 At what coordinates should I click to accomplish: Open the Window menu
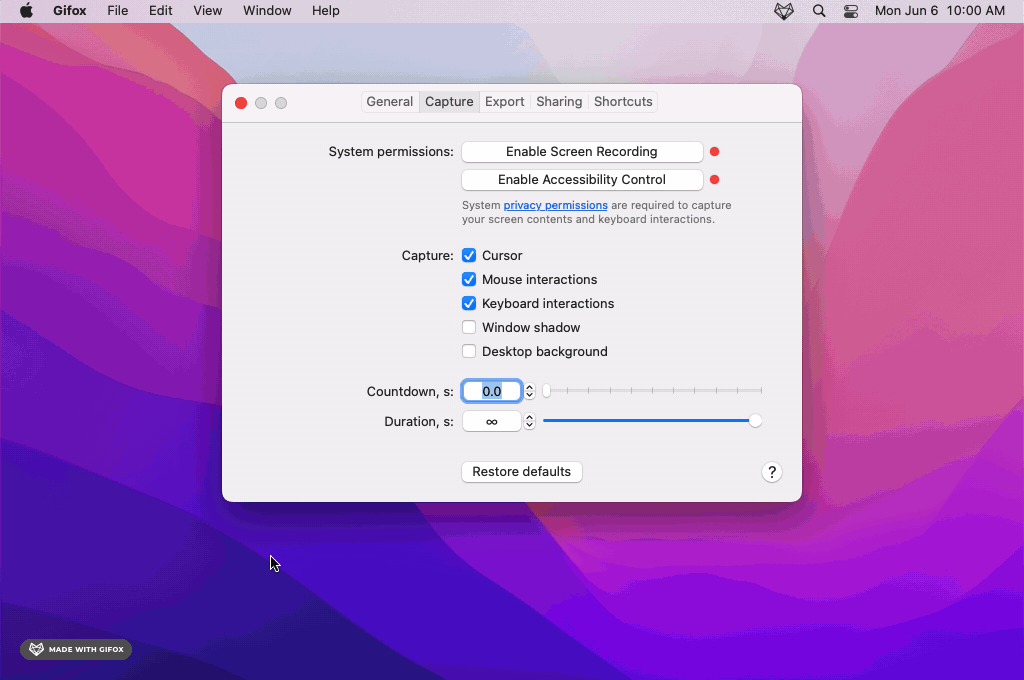click(267, 10)
